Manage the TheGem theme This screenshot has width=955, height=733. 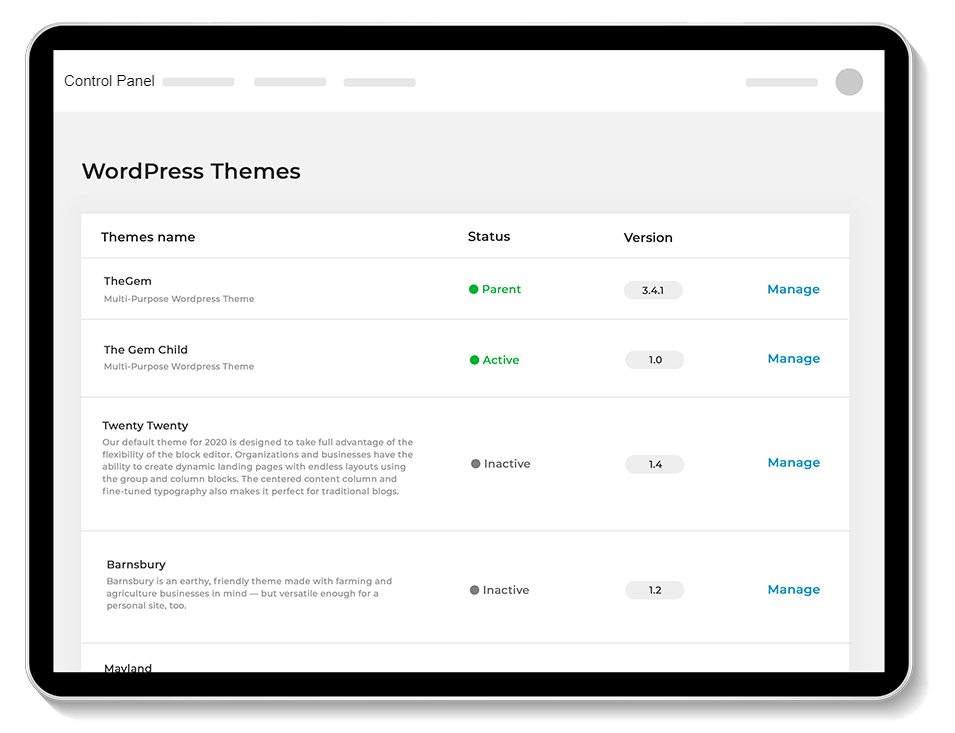click(x=793, y=289)
